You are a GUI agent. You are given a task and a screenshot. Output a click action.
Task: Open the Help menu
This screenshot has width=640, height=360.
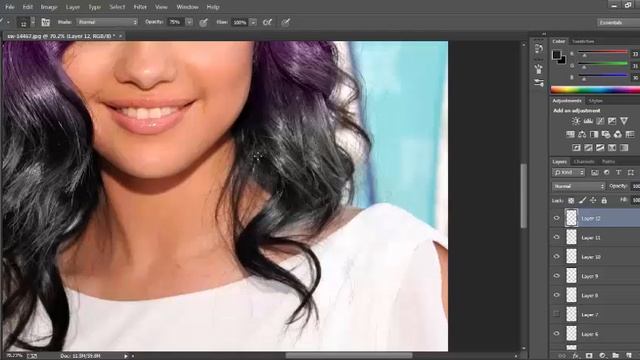[213, 7]
